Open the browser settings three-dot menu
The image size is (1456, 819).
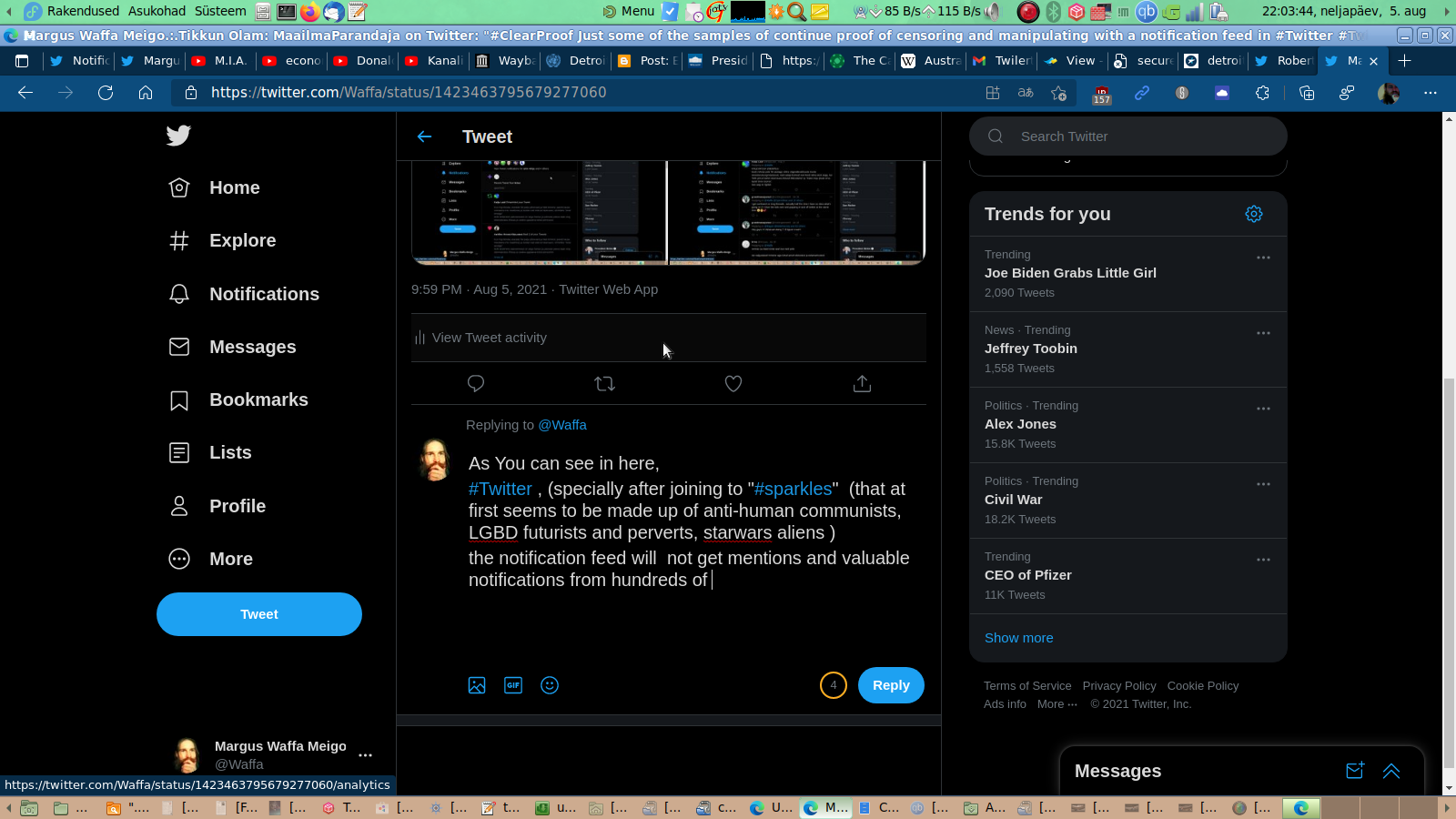(x=1431, y=93)
